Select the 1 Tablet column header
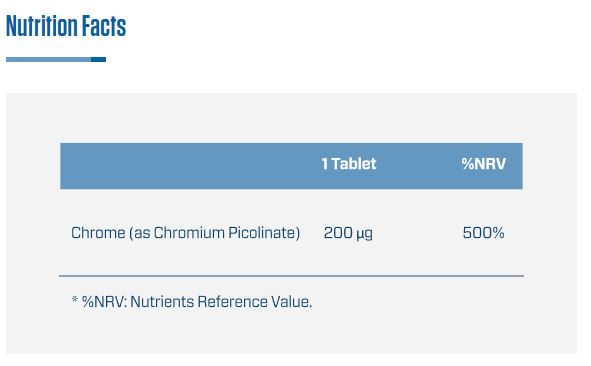Screen dimensions: 591x366 pyautogui.click(x=349, y=164)
